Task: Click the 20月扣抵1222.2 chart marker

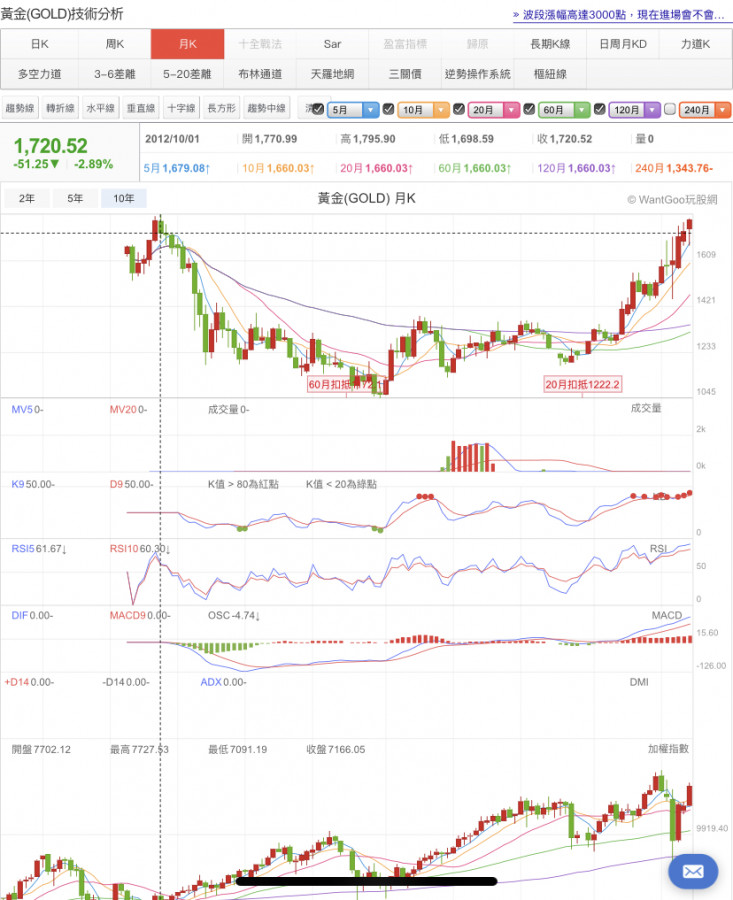Action: click(583, 383)
